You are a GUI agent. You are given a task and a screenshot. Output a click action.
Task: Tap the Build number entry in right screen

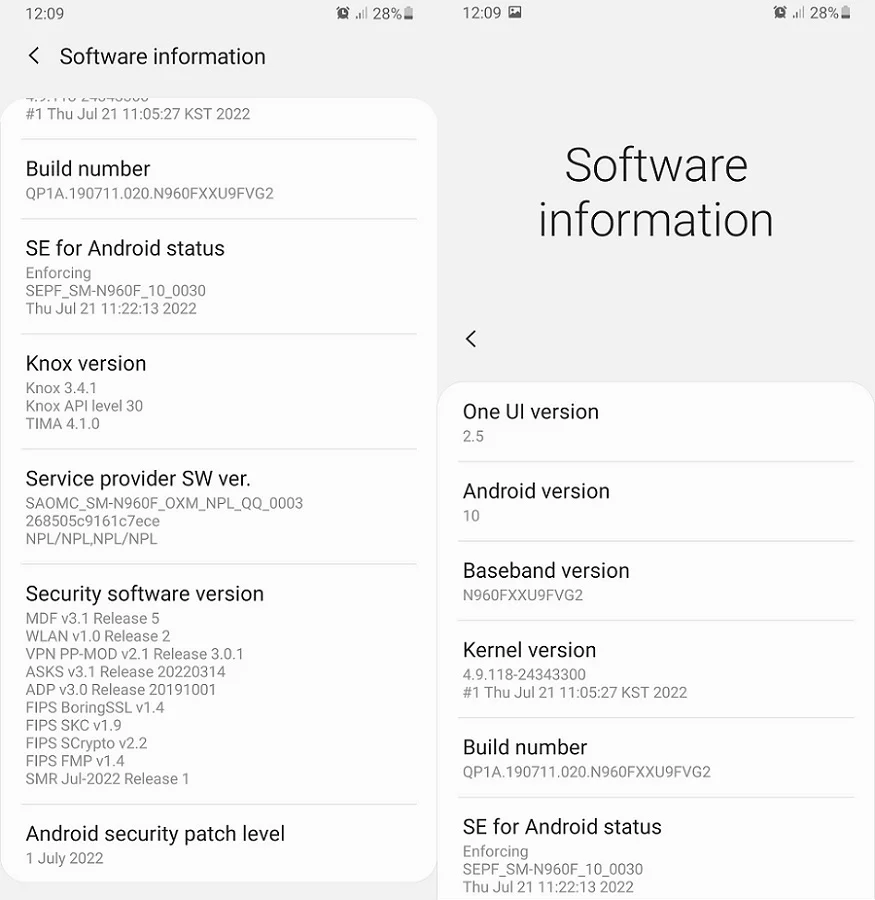[656, 758]
